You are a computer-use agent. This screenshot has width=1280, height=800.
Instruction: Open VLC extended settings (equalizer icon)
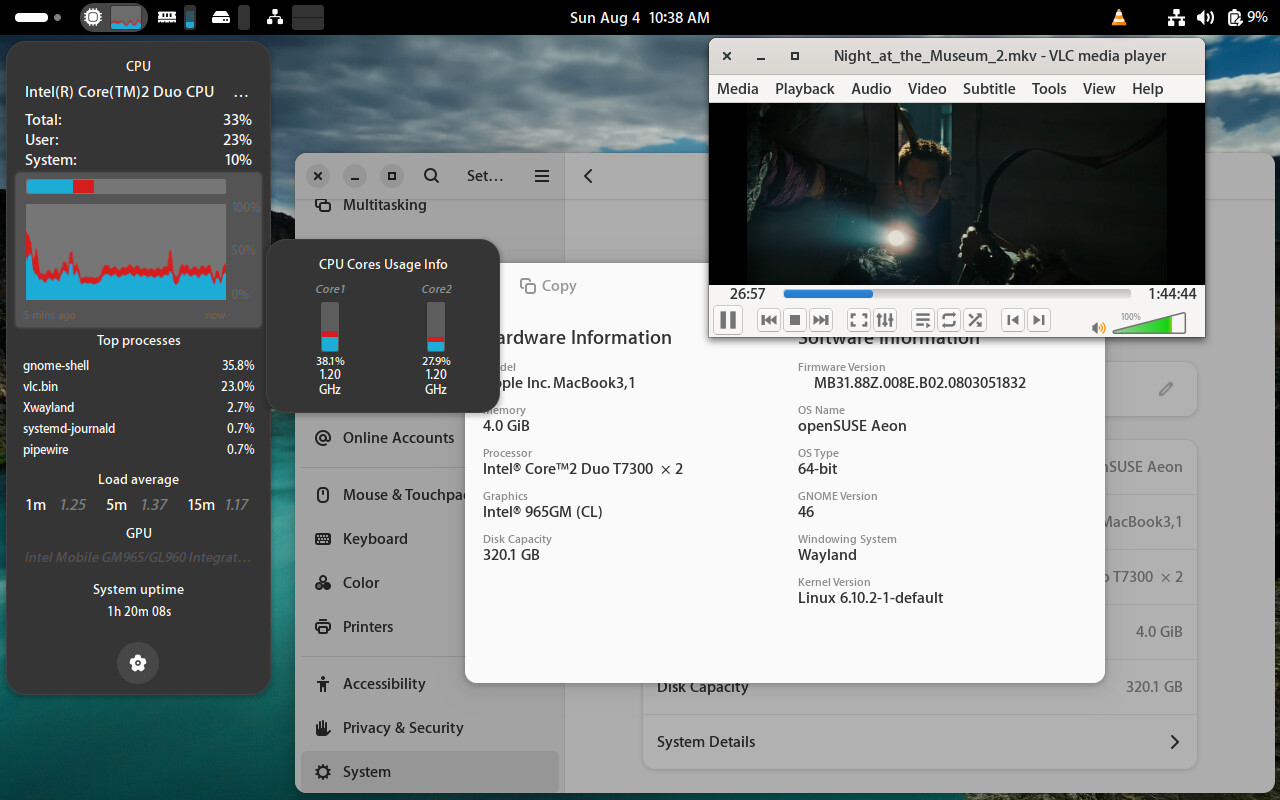coord(885,320)
